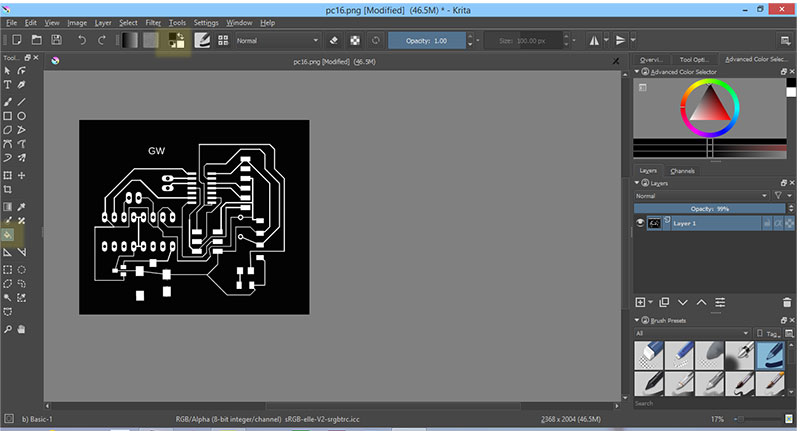Image resolution: width=800 pixels, height=431 pixels.
Task: Select the Fill (paint bucket) tool
Action: pos(8,235)
